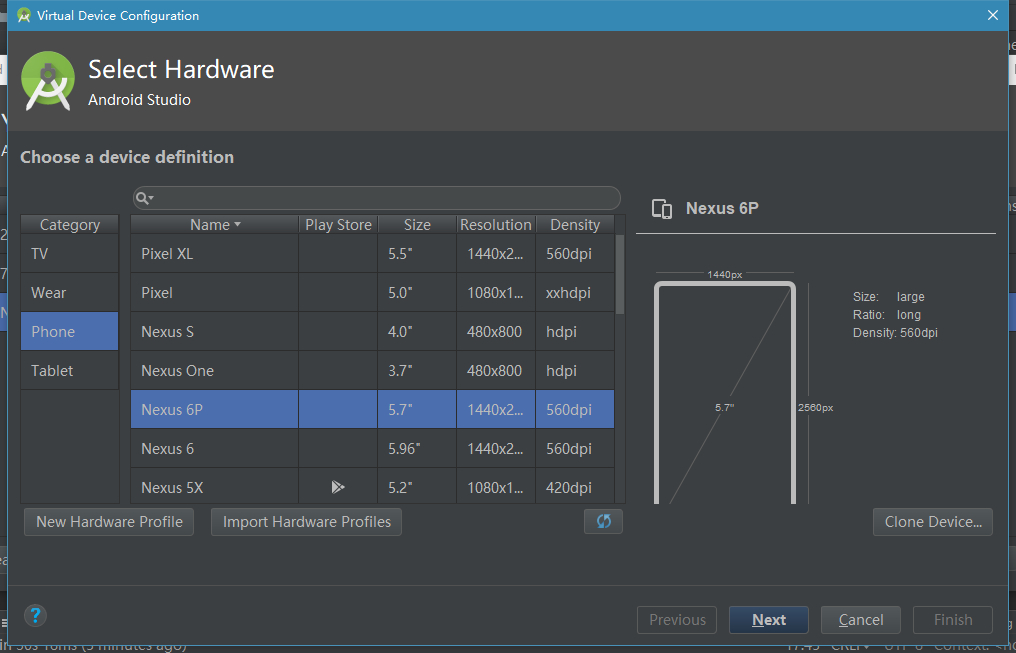
Task: Open the help question mark icon
Action: (x=36, y=615)
